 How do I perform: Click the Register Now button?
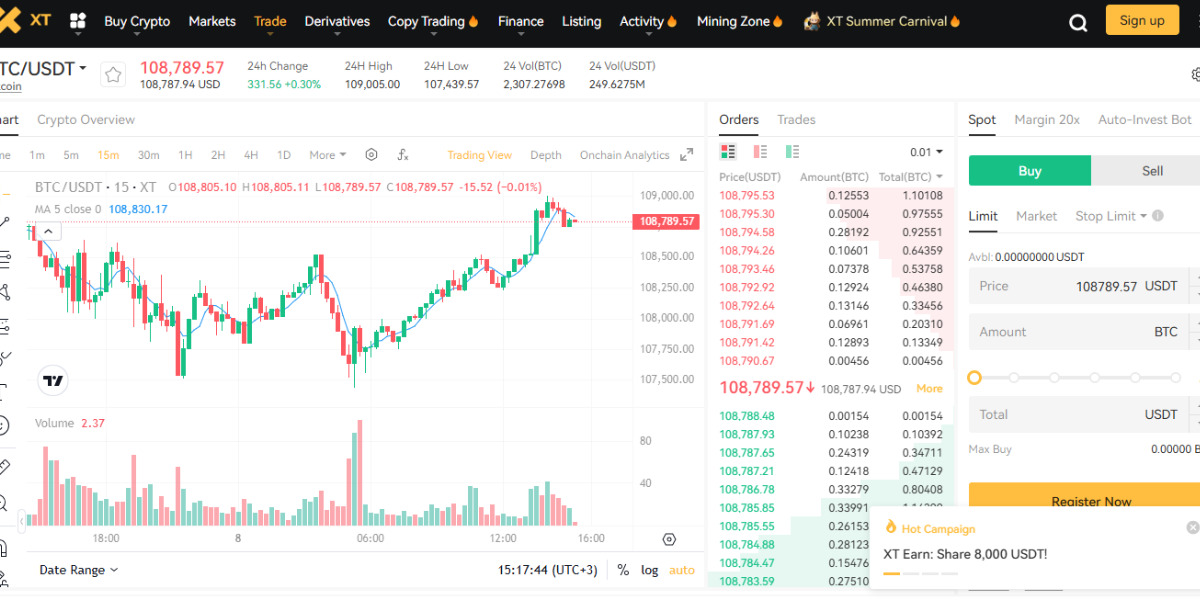pyautogui.click(x=1092, y=501)
